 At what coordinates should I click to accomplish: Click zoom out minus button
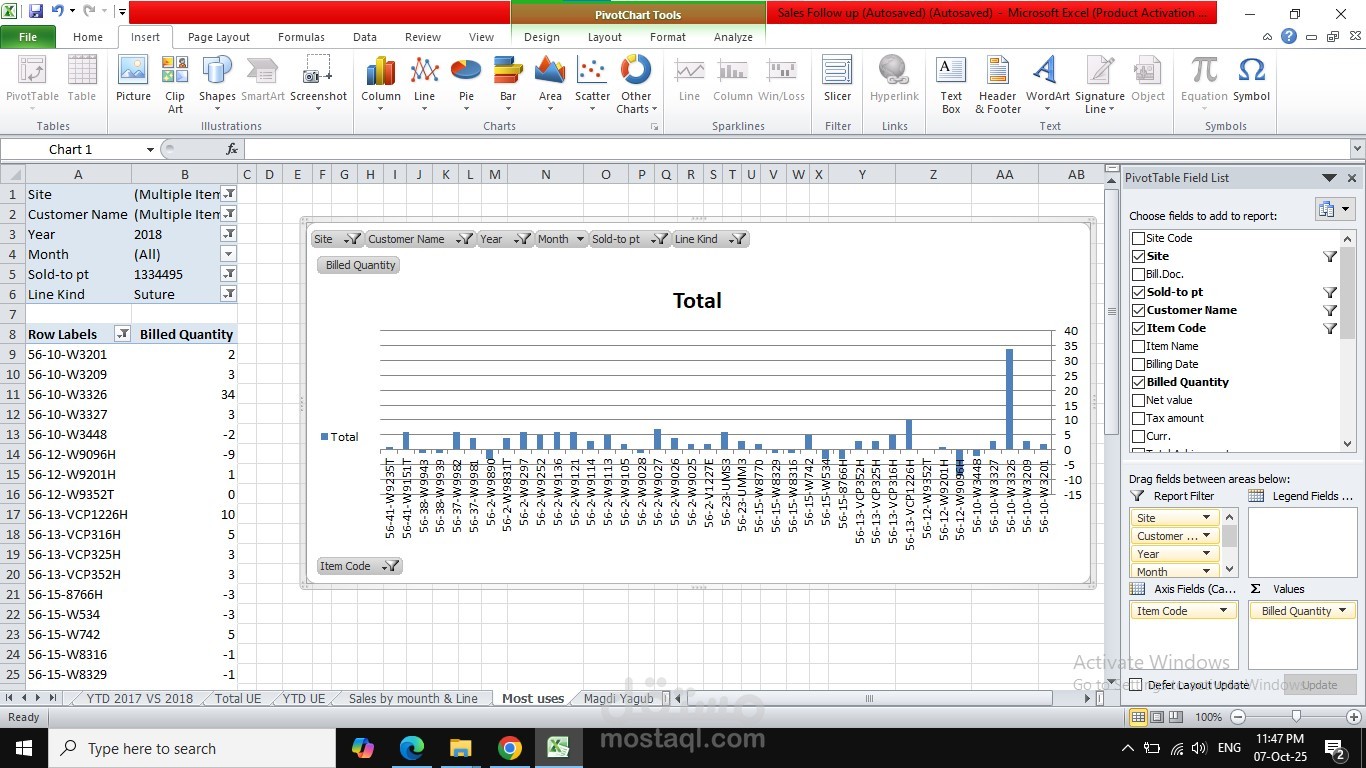pyautogui.click(x=1238, y=717)
